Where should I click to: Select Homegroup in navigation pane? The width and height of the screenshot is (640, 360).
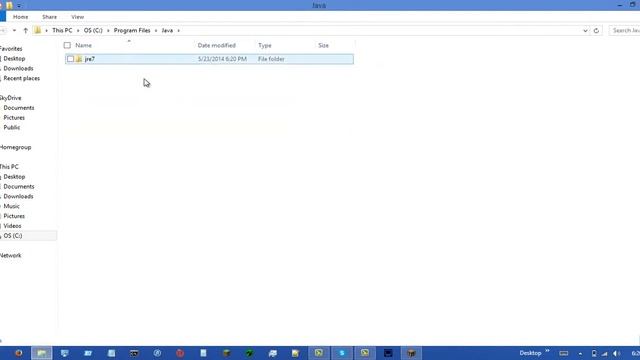[16, 147]
